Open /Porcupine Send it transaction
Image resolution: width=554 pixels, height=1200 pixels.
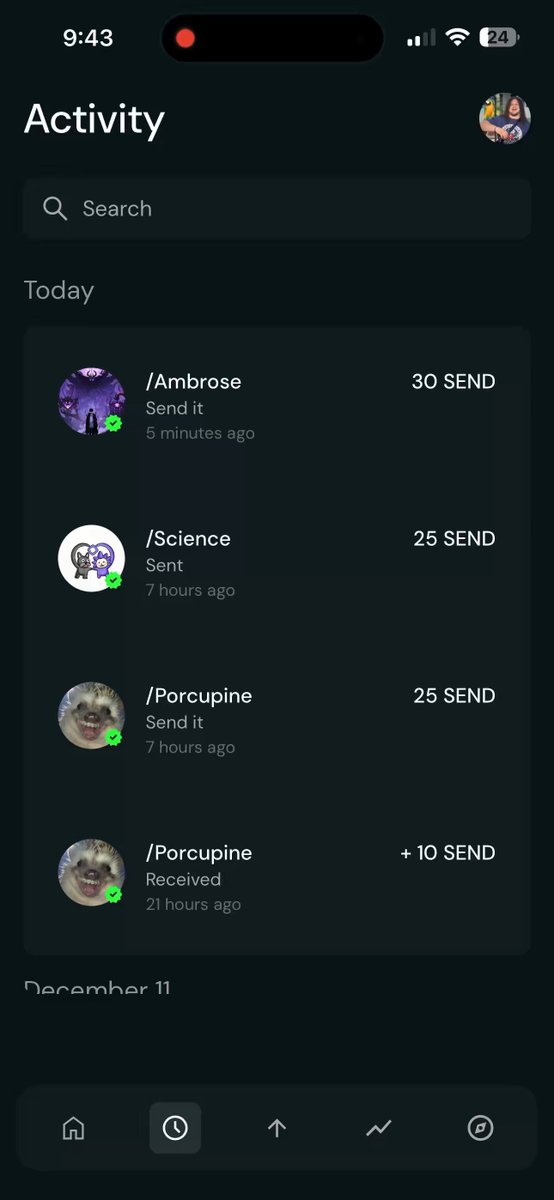(x=277, y=719)
